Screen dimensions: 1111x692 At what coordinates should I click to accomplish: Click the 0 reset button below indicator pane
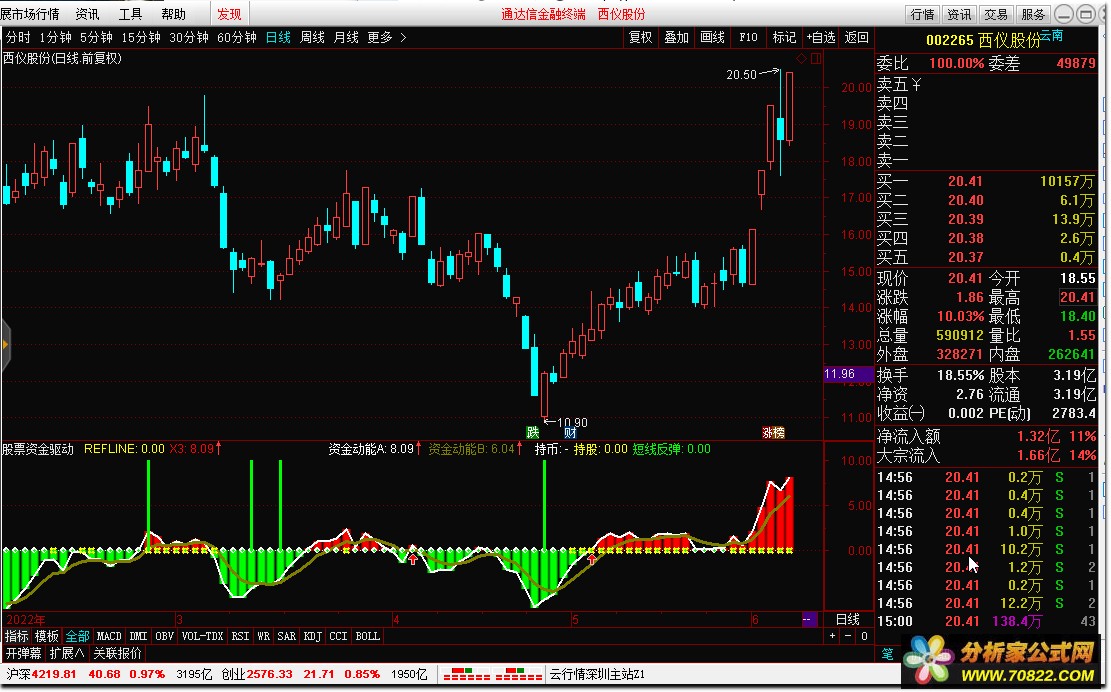864,636
